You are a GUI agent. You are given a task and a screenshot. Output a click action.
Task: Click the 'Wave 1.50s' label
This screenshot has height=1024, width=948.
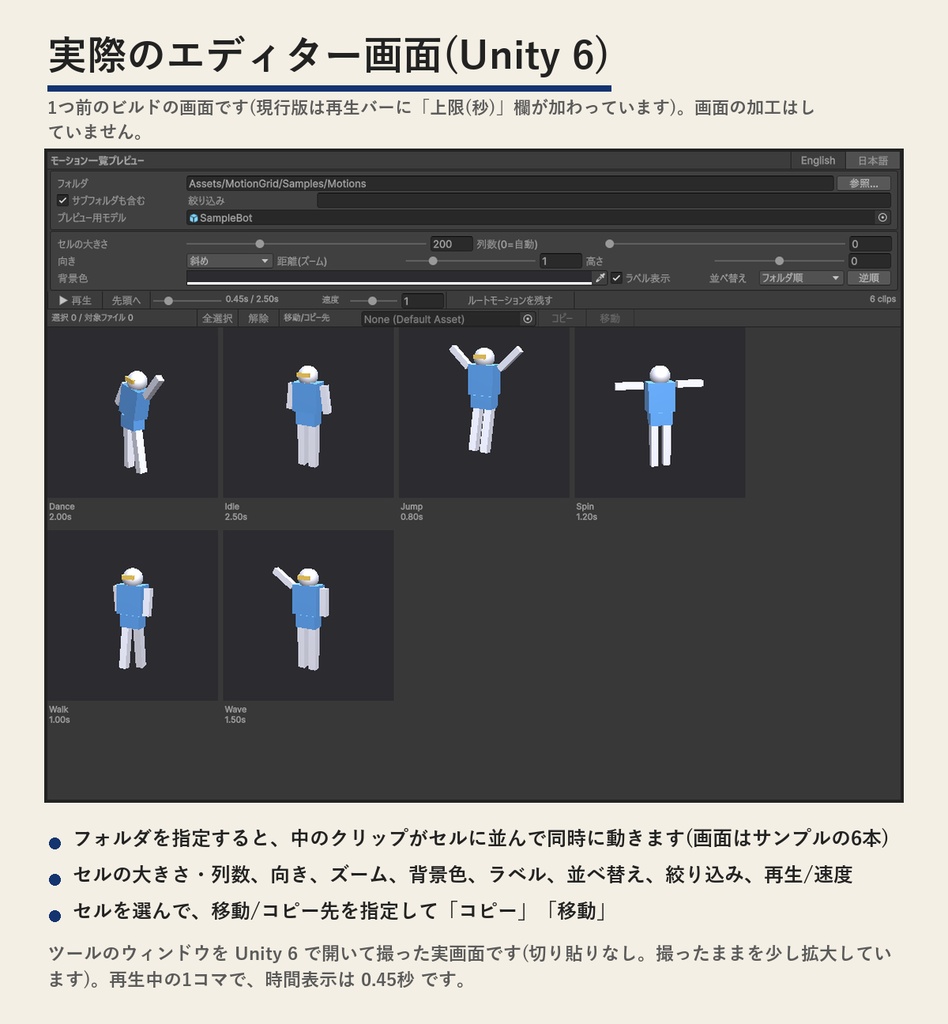(236, 714)
